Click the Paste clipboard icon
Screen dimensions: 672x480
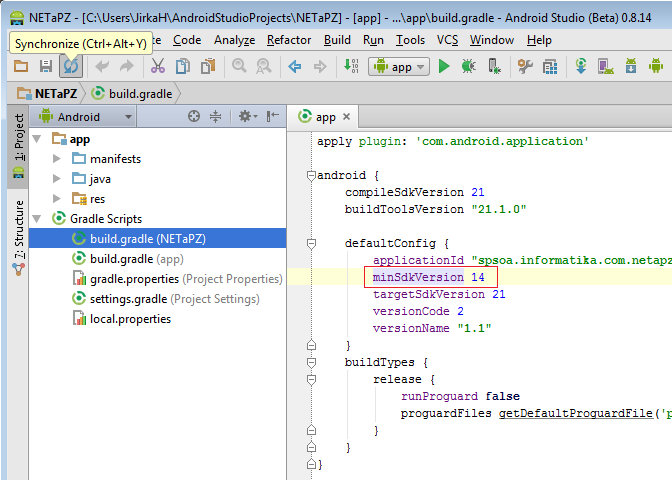(x=208, y=66)
